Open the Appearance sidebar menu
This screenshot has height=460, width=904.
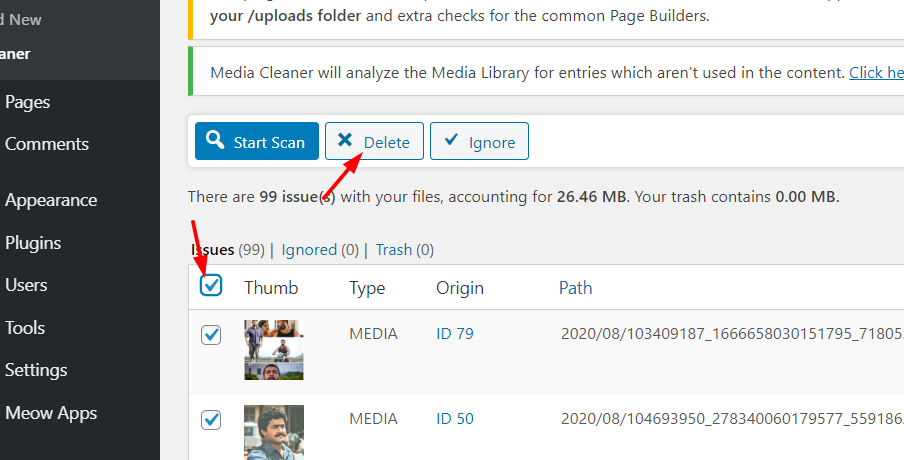click(51, 200)
